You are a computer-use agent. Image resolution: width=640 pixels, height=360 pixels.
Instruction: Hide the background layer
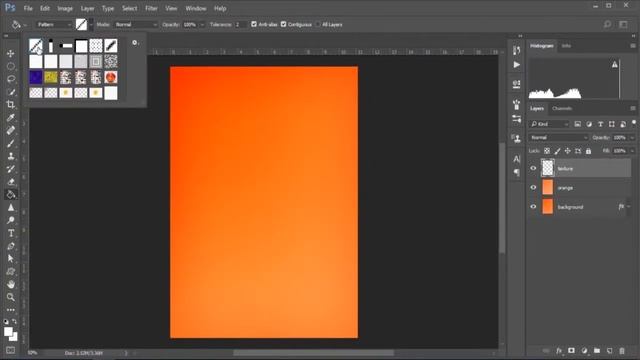click(x=533, y=207)
